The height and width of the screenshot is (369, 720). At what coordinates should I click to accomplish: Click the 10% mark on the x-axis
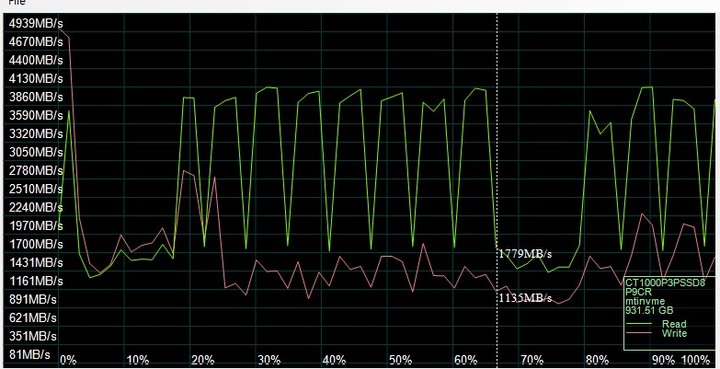tap(137, 359)
